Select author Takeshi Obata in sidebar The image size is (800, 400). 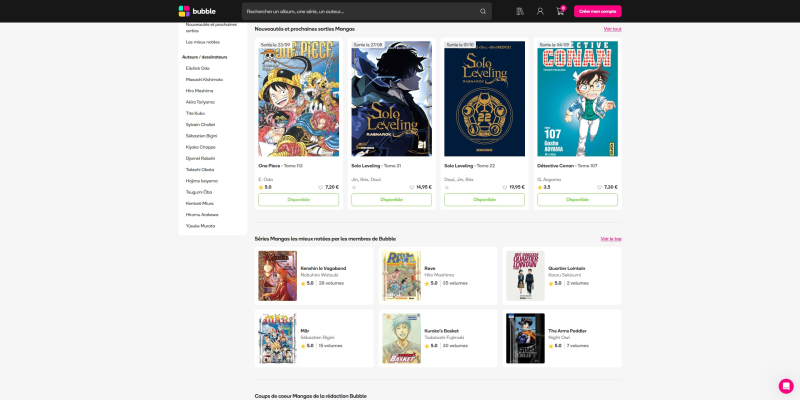pos(200,169)
